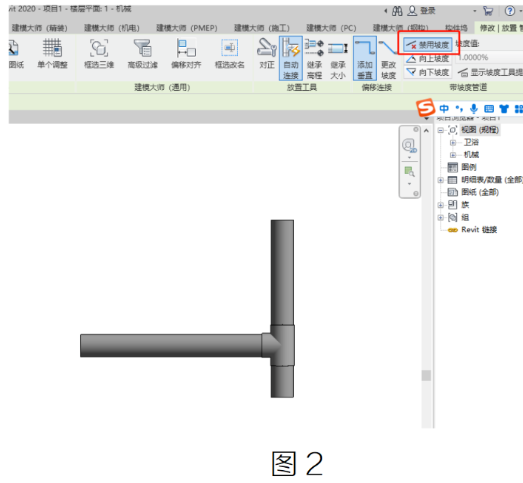
Task: Click the zoom region navigation icon
Action: click(x=409, y=171)
